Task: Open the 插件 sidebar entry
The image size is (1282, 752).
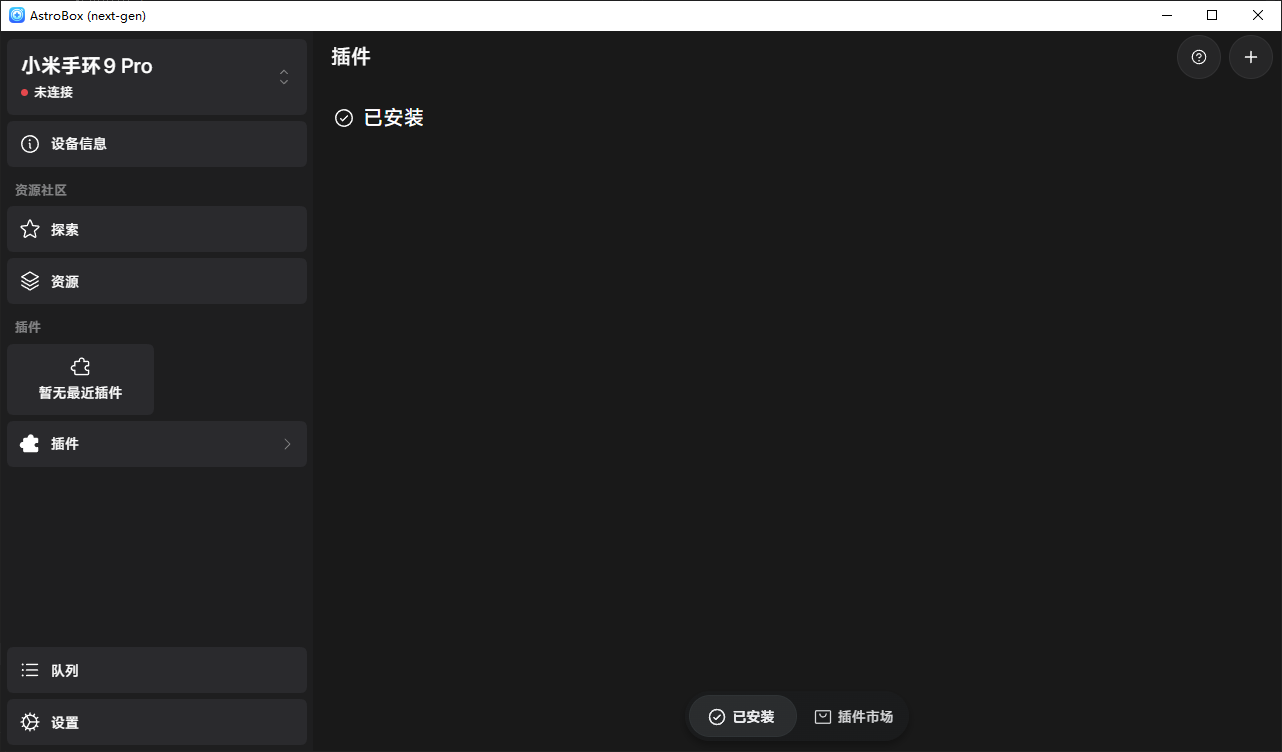Action: [x=157, y=444]
